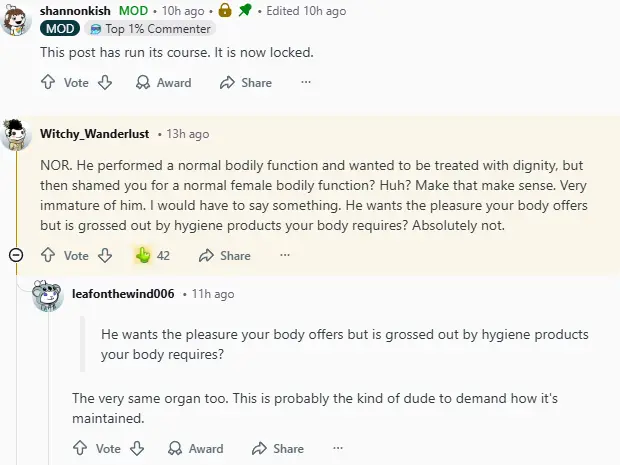Viewport: 620px width, 465px height.
Task: Upvote Witchy_Wanderlust's comment
Action: [48, 256]
